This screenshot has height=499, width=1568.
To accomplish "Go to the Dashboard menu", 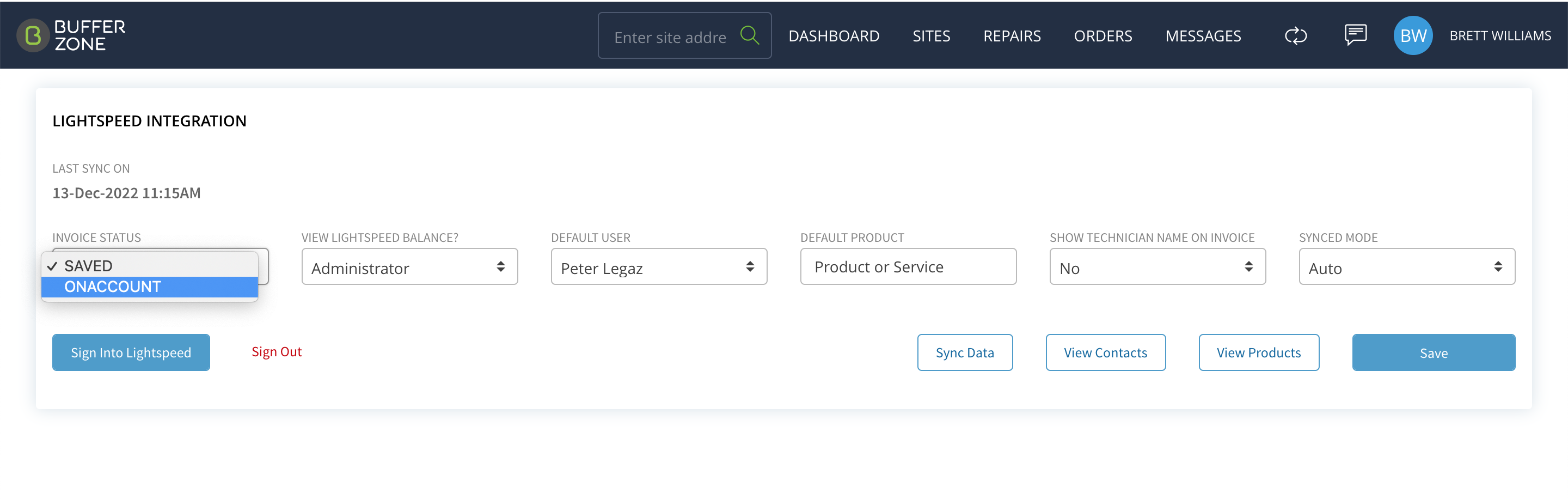I will click(834, 36).
